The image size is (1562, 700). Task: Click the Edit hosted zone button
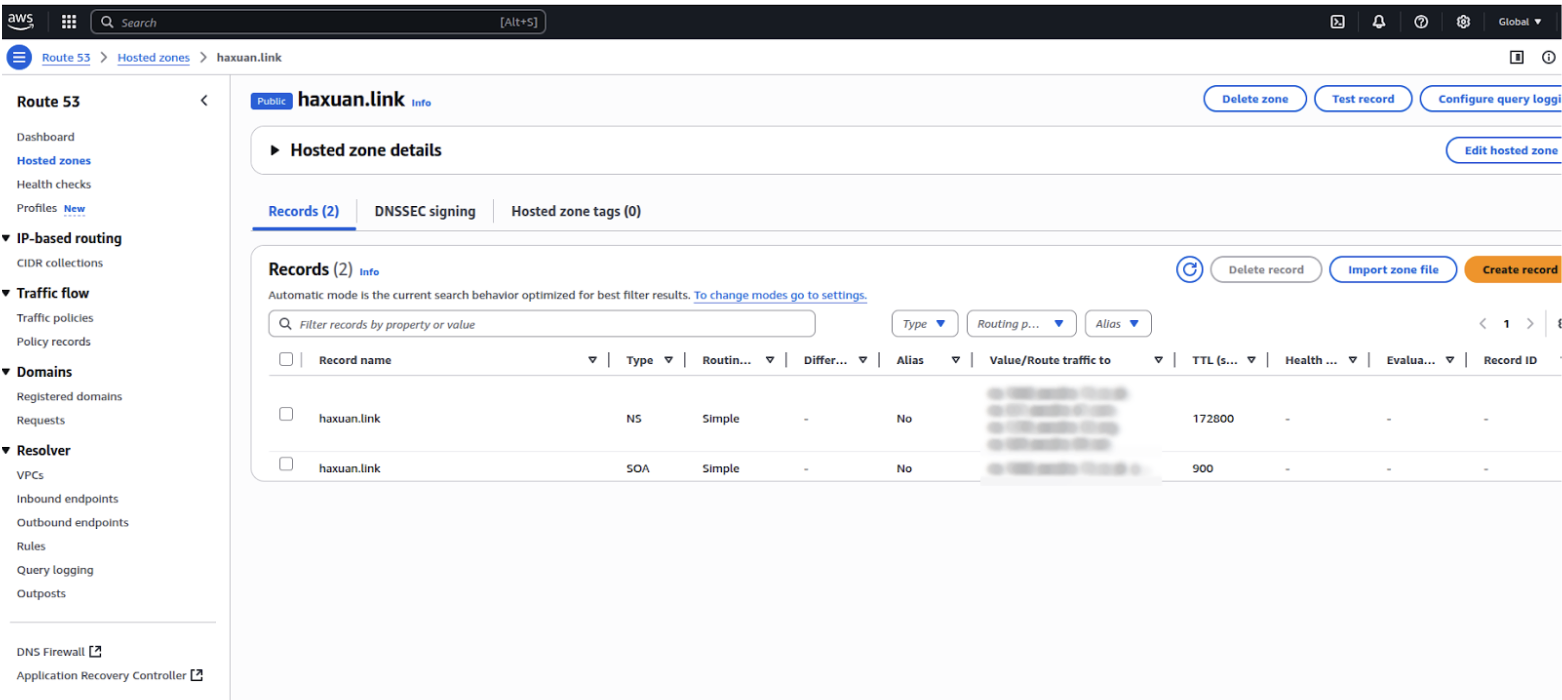[x=1504, y=150]
